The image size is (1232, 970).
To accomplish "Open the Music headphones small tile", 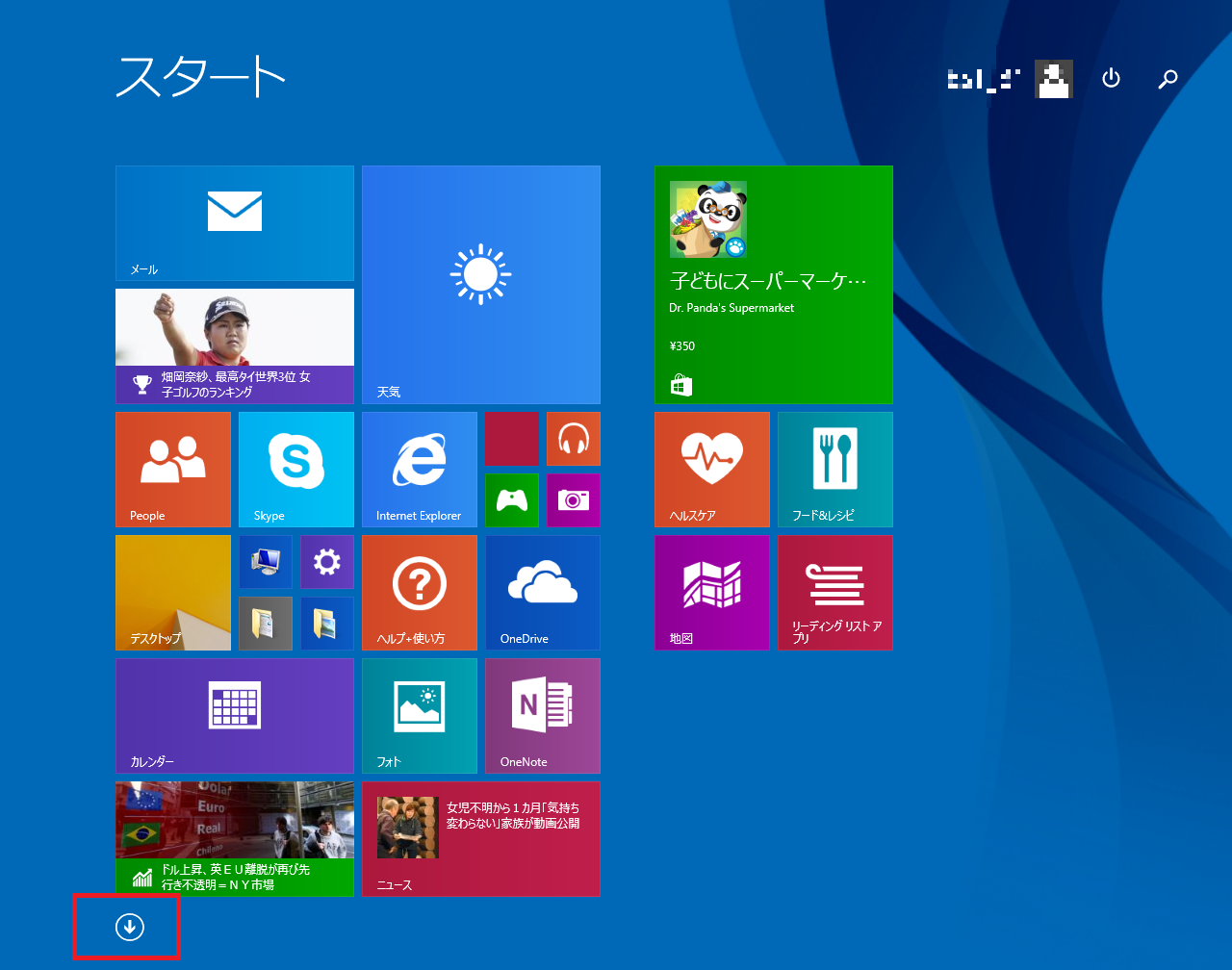I will (x=574, y=439).
